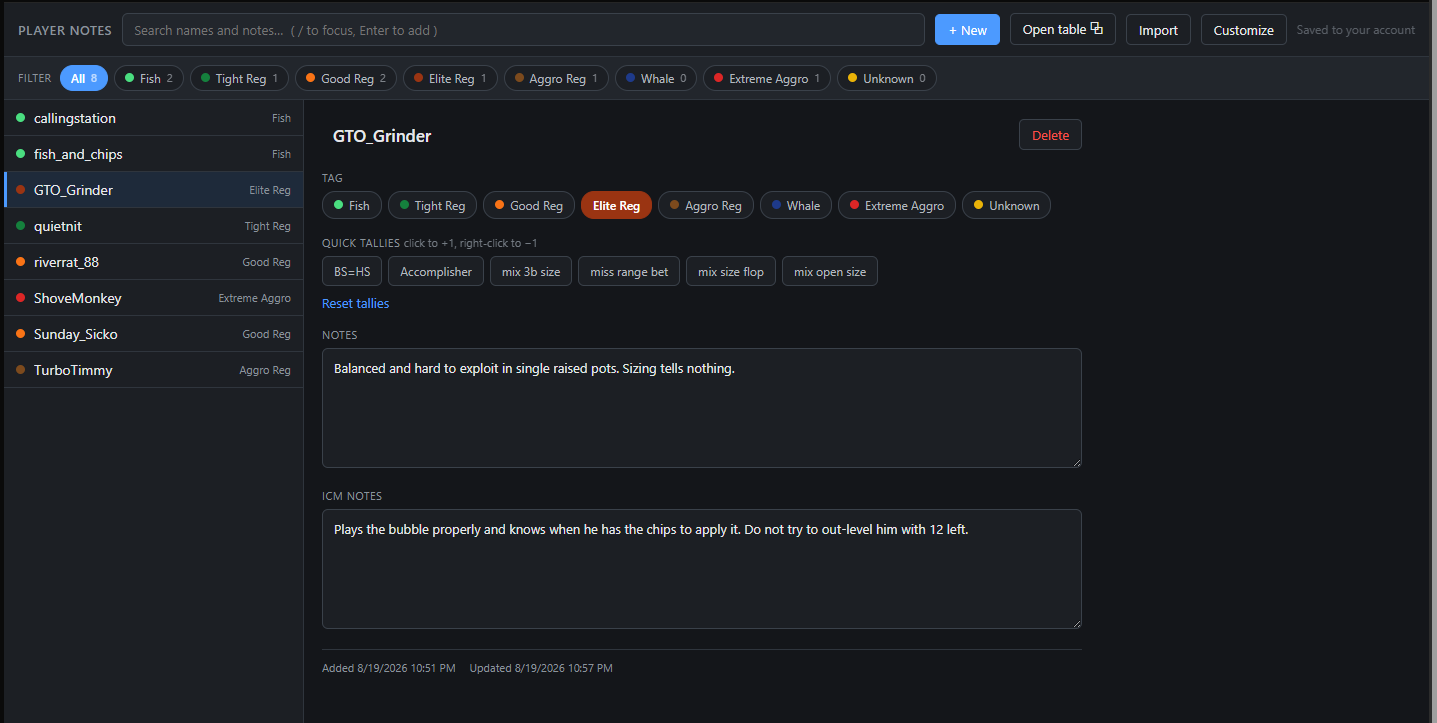Screen dimensions: 1437x723
Task: Click the Open table popout icon
Action: click(x=1097, y=29)
